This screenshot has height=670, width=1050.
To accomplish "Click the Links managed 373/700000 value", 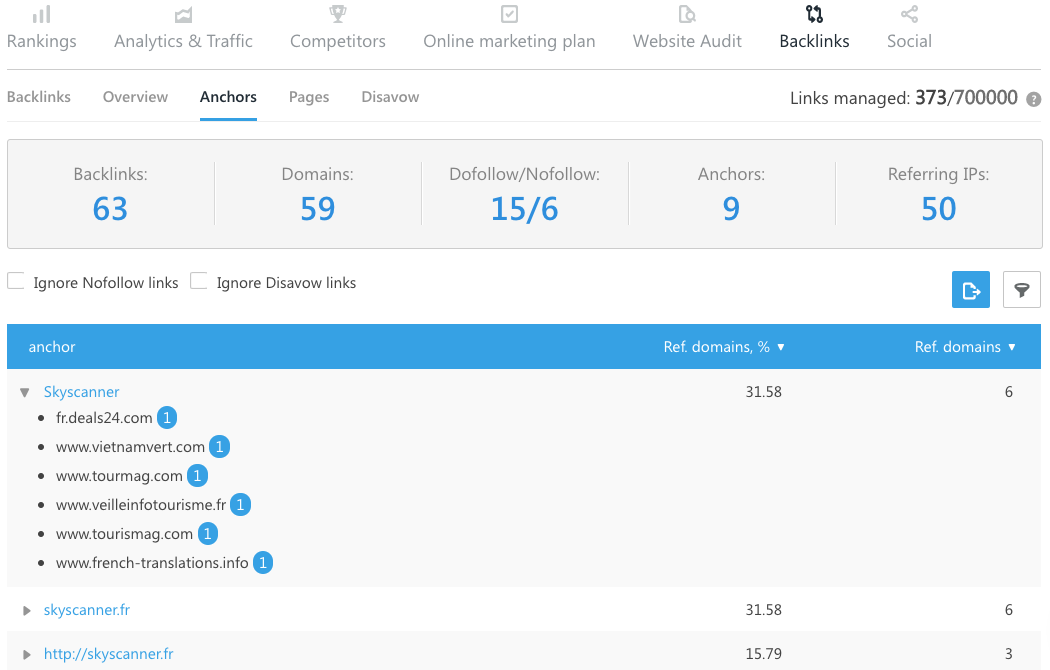I will (x=966, y=98).
